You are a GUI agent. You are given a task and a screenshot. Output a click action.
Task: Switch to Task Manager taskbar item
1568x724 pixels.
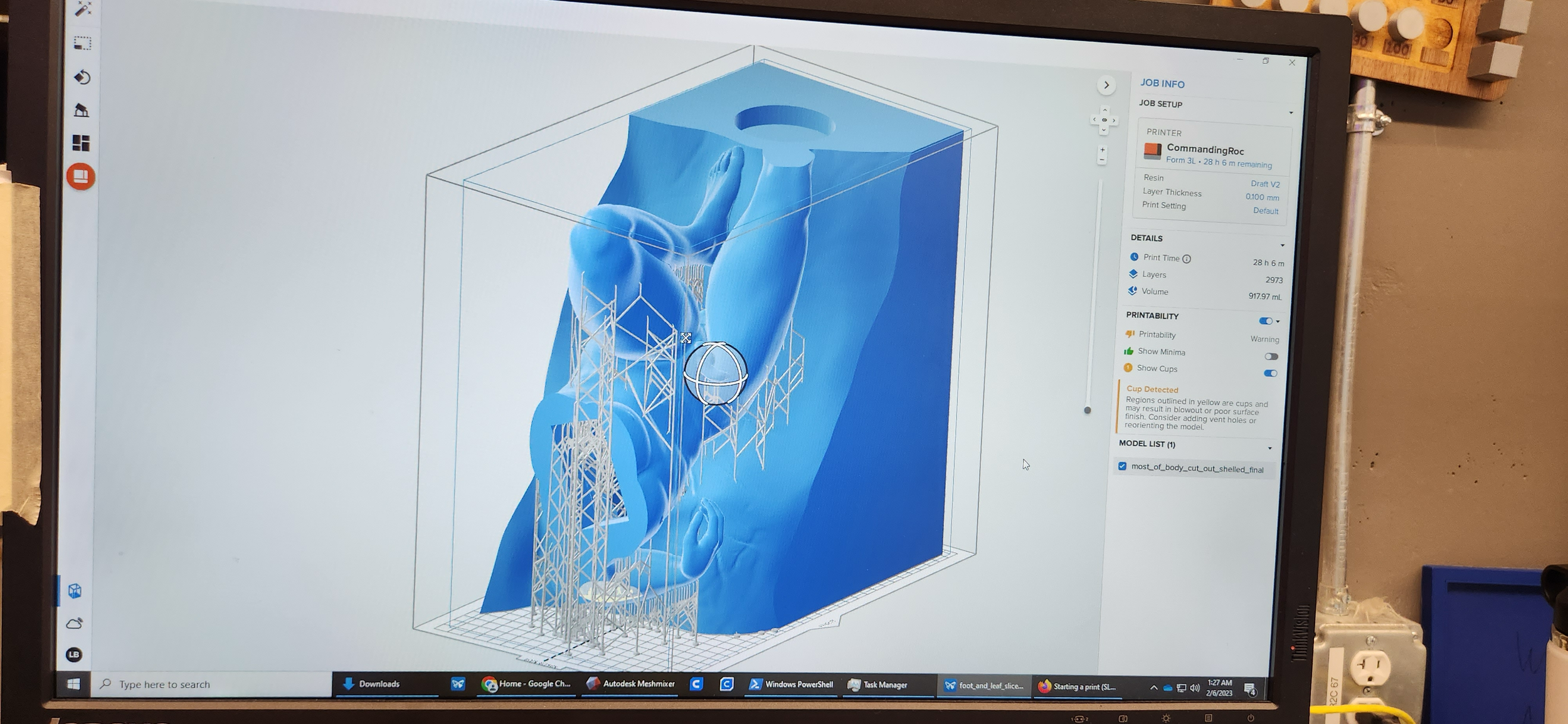[877, 685]
